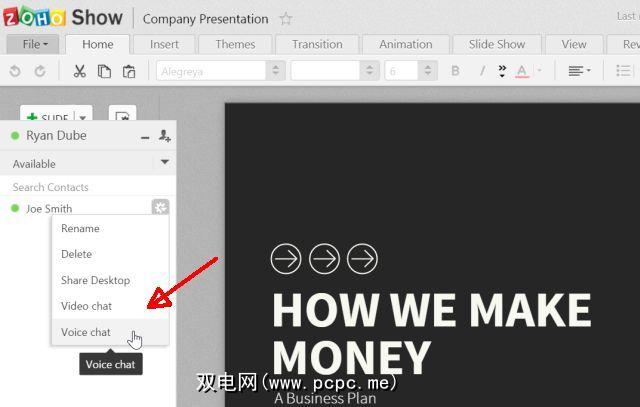Open the font style combo box
Image resolution: width=640 pixels, height=407 pixels.
click(x=335, y=71)
